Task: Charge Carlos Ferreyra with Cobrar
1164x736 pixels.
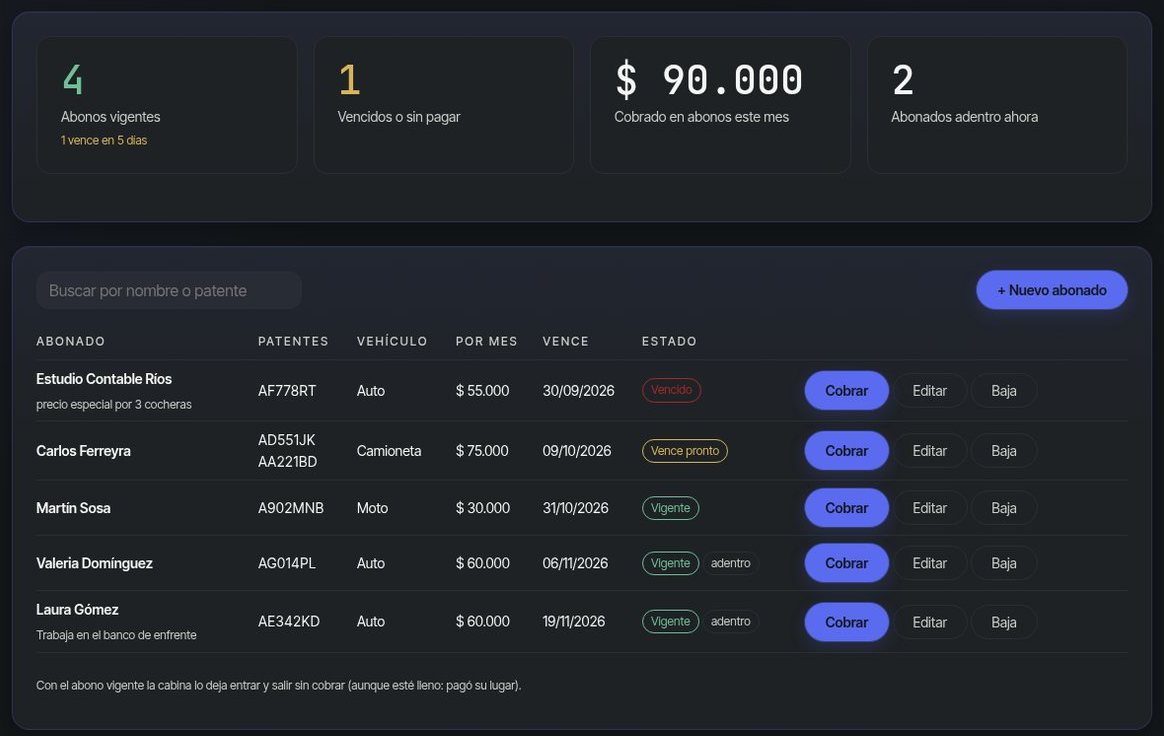Action: pyautogui.click(x=846, y=451)
